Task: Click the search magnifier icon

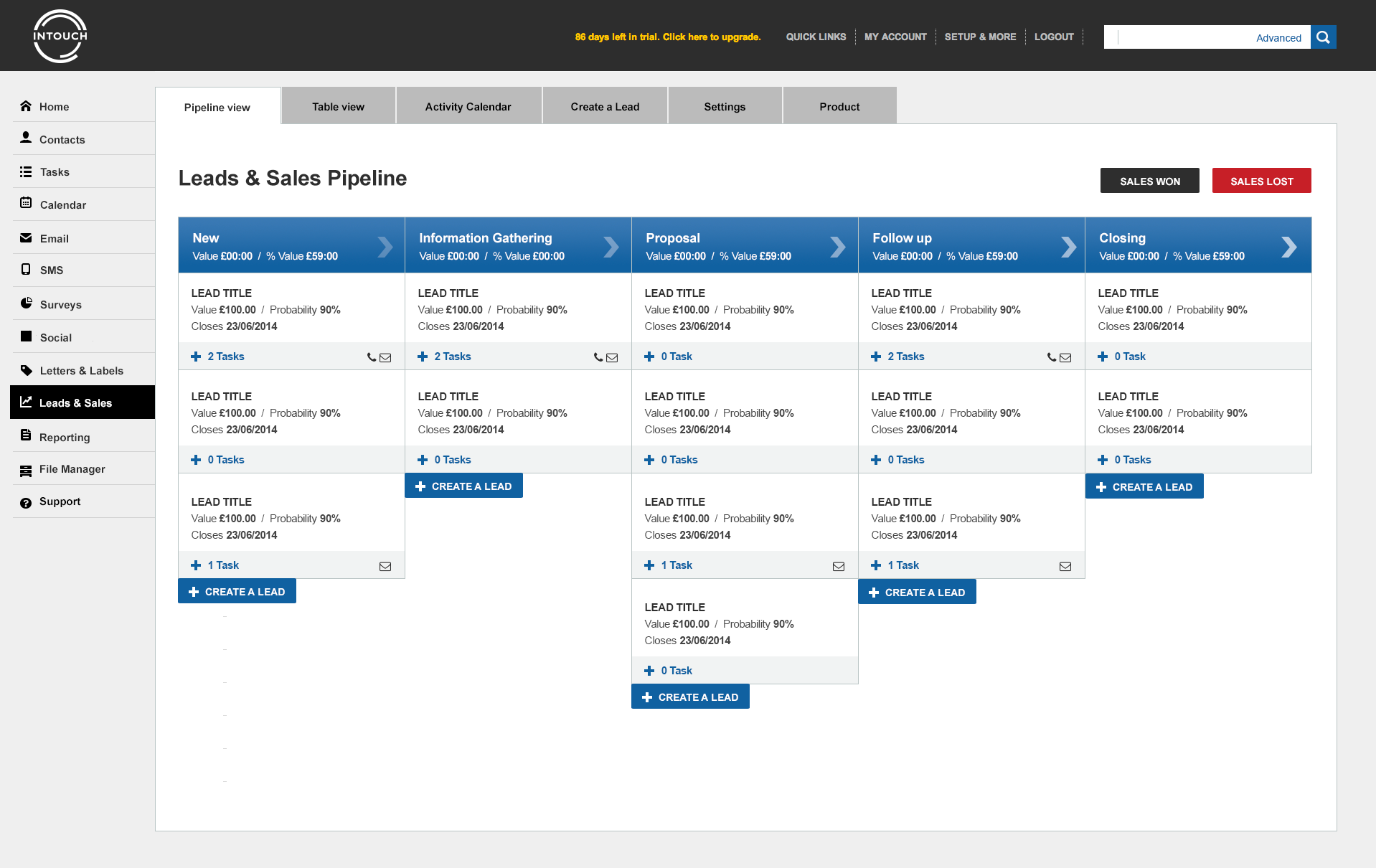Action: pyautogui.click(x=1323, y=37)
